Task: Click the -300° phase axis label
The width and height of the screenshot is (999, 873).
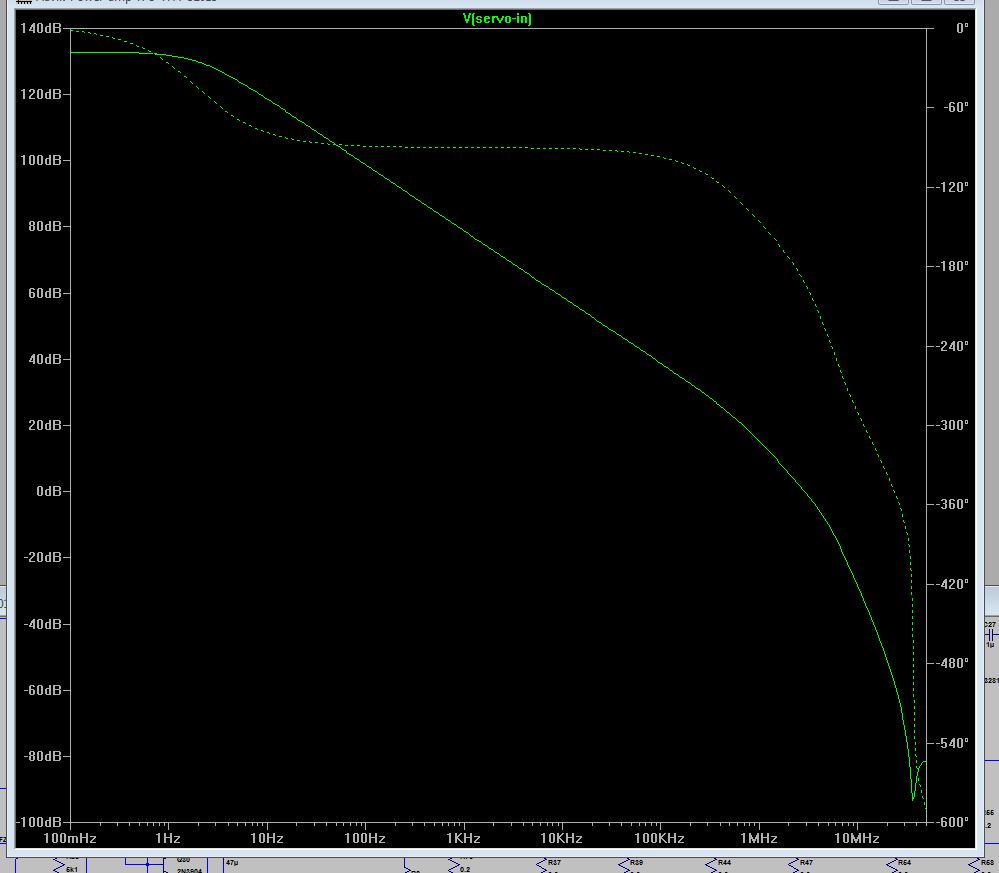Action: (953, 425)
